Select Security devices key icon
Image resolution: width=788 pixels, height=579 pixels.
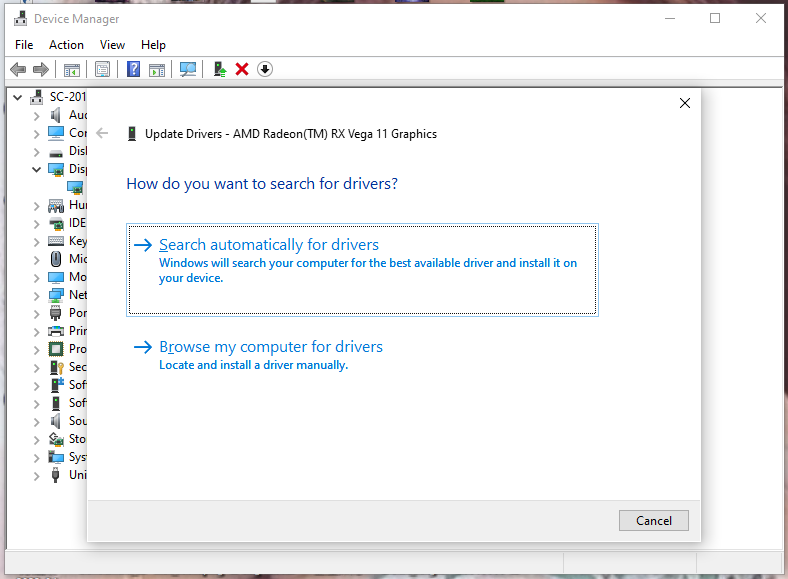click(x=56, y=367)
